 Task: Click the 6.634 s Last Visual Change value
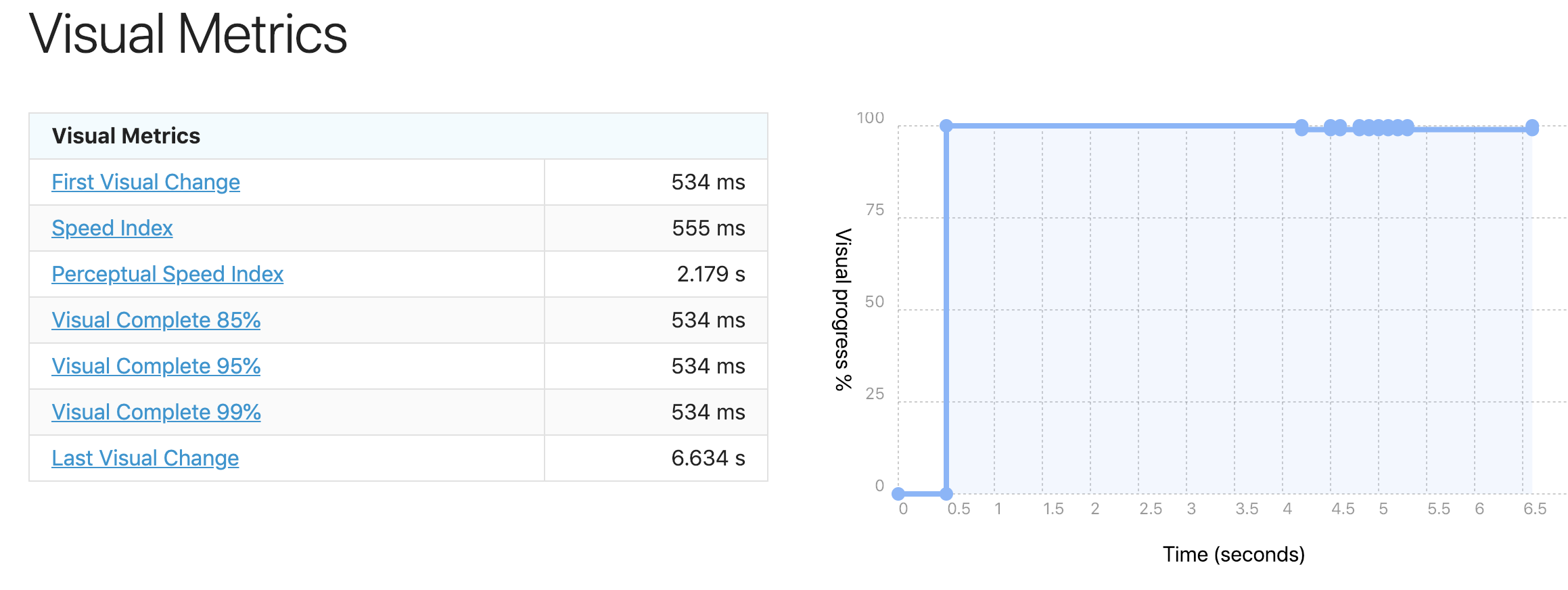click(708, 458)
